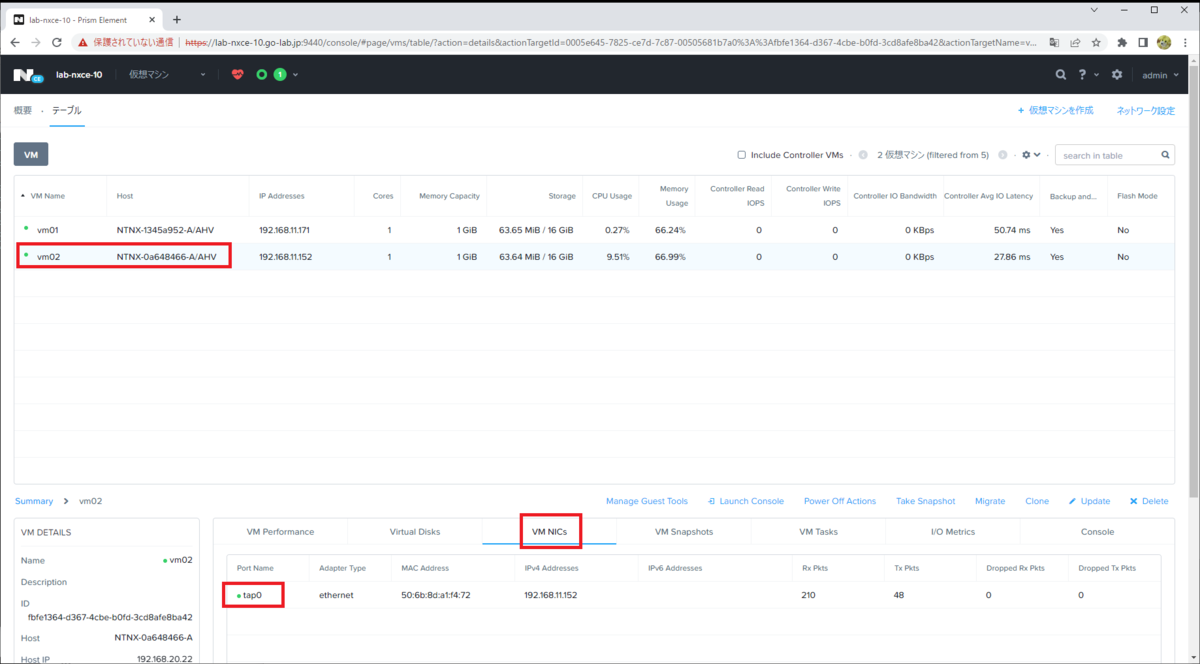Open a new browser tab with plus button
This screenshot has width=1200, height=664.
pos(177,19)
